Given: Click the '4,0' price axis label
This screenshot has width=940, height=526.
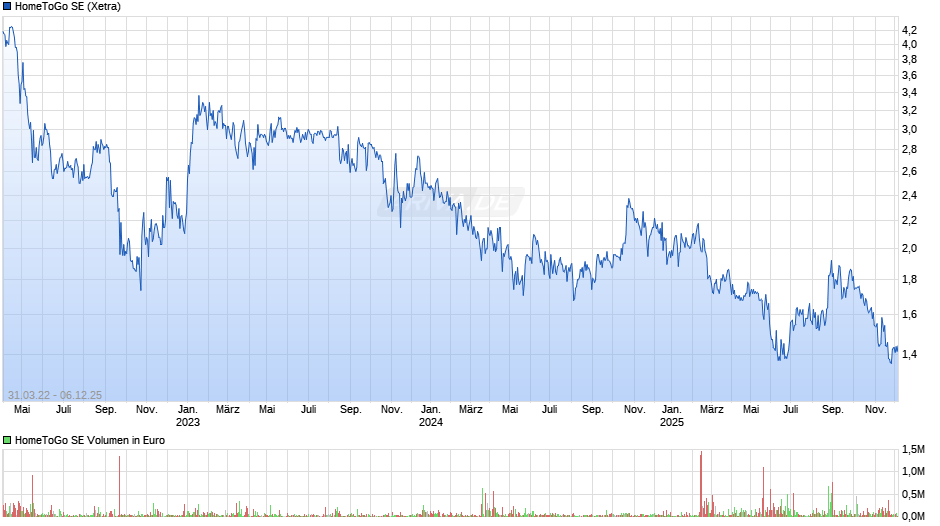Looking at the screenshot, I should 909,44.
